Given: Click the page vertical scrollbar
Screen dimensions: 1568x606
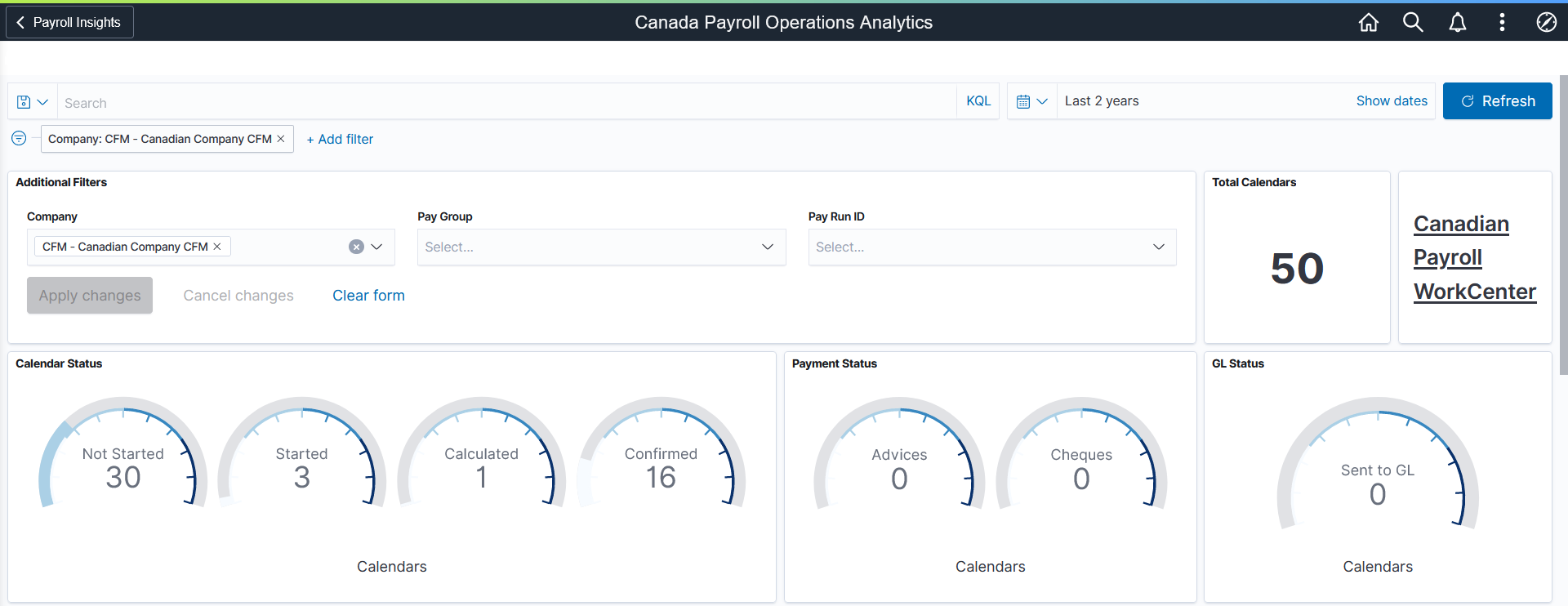Looking at the screenshot, I should click(1563, 225).
